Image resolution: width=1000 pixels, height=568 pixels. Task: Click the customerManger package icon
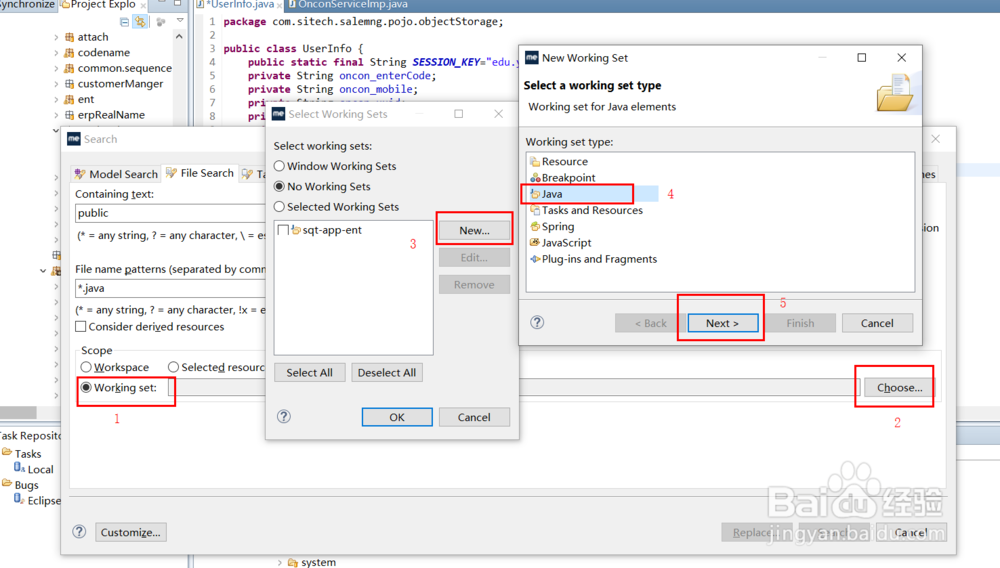click(x=70, y=84)
